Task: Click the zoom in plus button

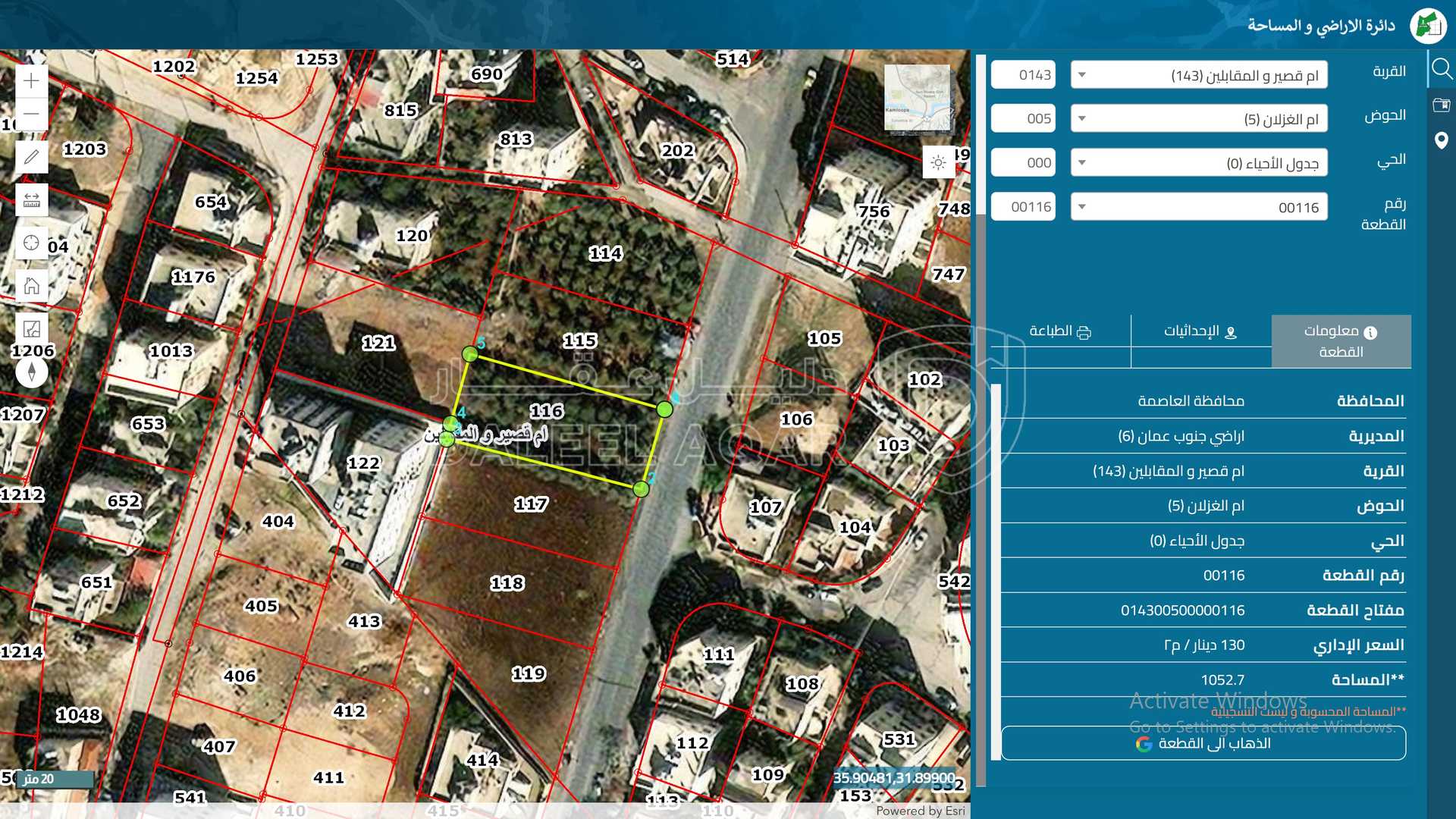Action: point(31,80)
